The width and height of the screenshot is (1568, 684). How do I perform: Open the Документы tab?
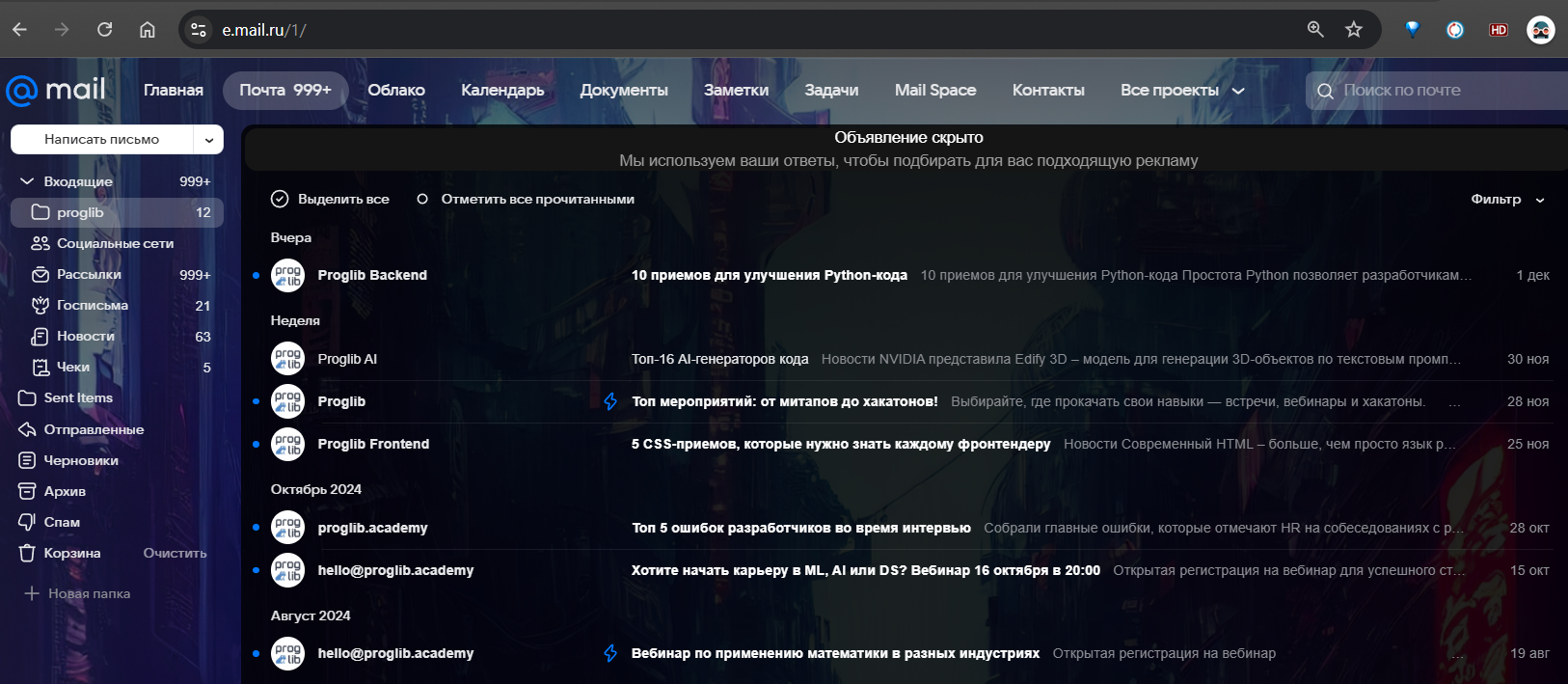(624, 90)
